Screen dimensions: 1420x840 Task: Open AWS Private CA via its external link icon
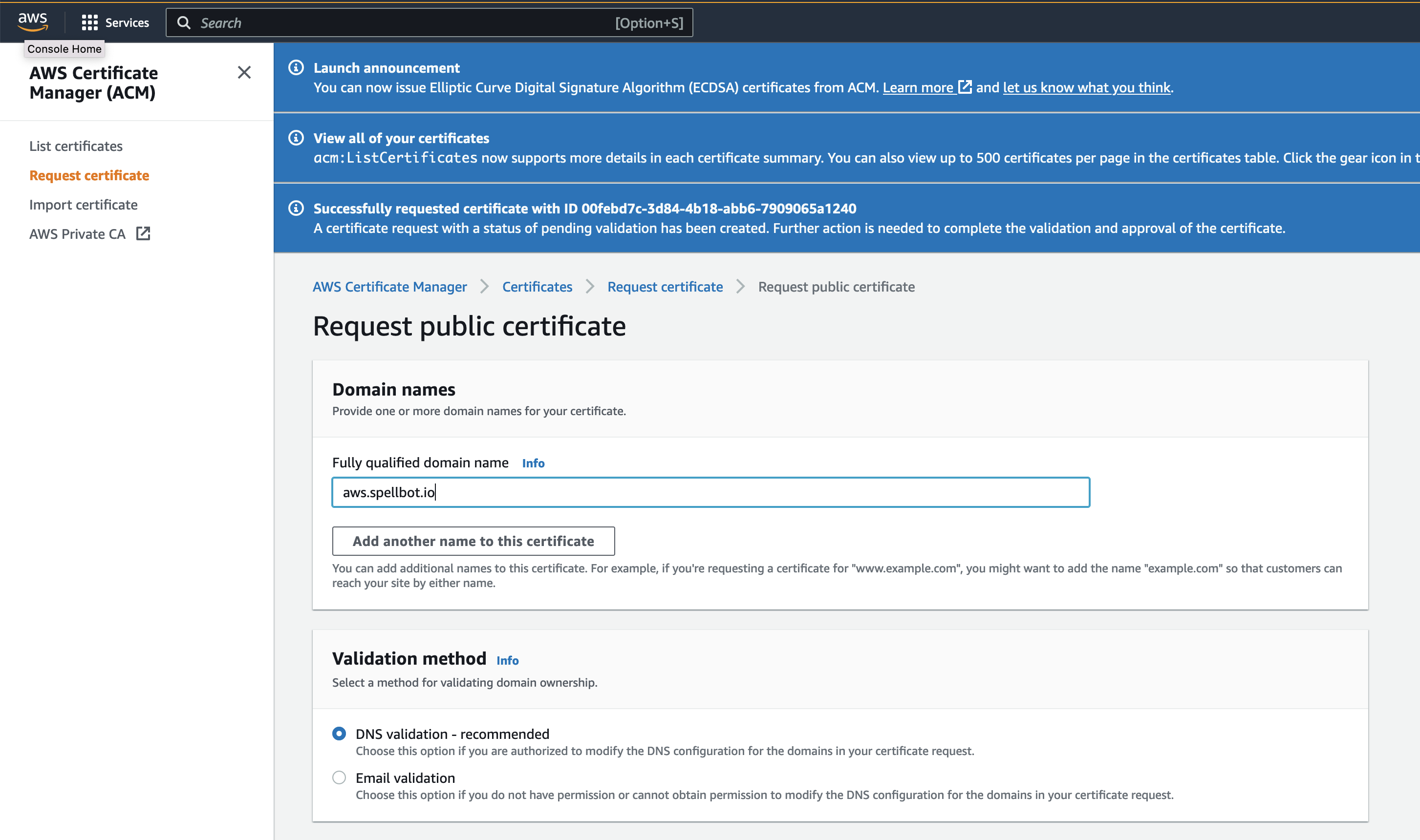143,232
